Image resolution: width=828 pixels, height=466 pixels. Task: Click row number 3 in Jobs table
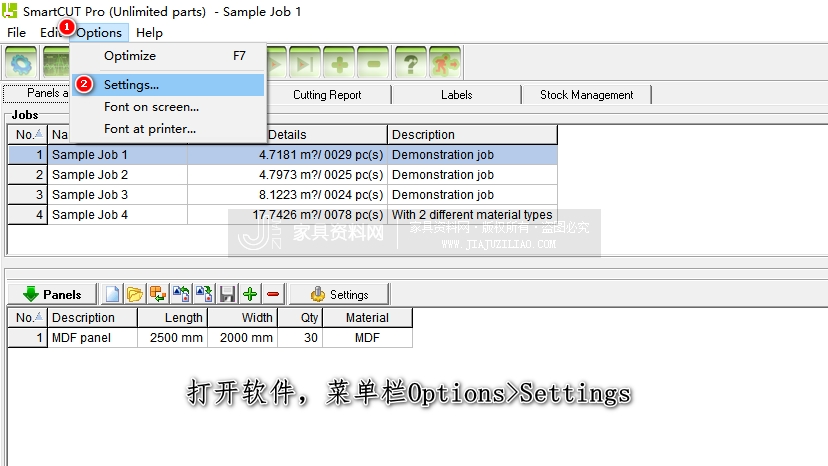[28, 195]
